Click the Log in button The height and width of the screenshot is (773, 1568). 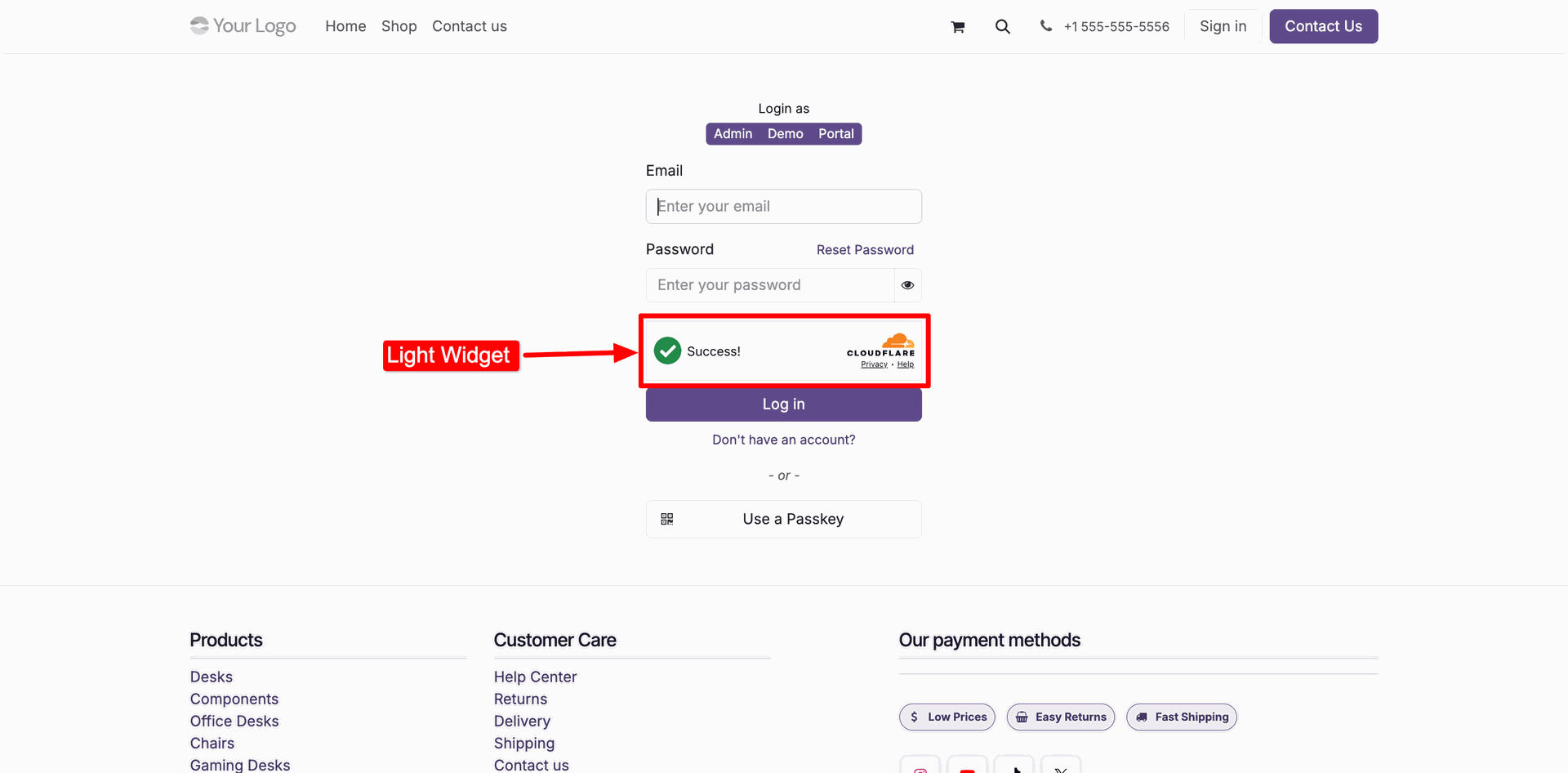[784, 404]
